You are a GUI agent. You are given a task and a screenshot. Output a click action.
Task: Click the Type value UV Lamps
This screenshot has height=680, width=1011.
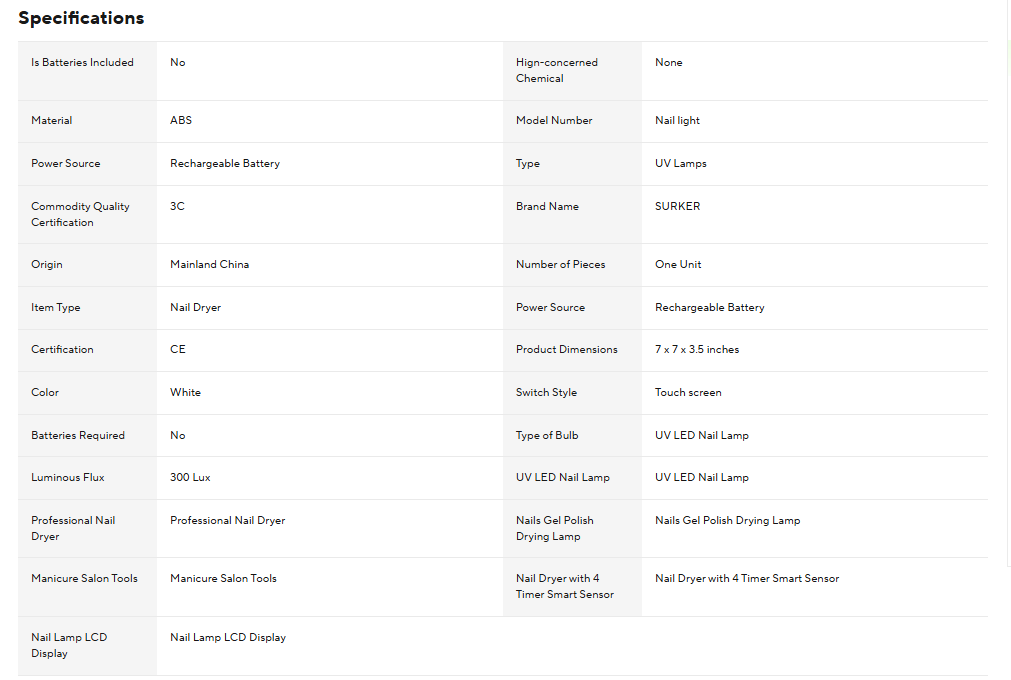coord(681,164)
